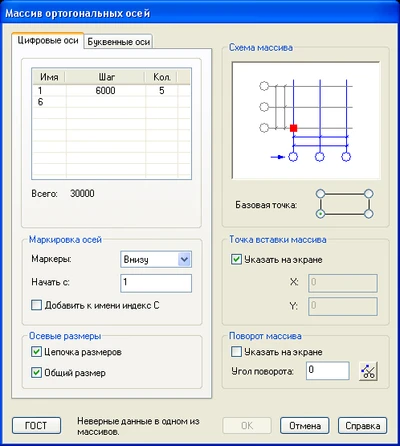Uncheck Указать на экране for insertion point
Screen dimensions: 400x446
tap(236, 259)
